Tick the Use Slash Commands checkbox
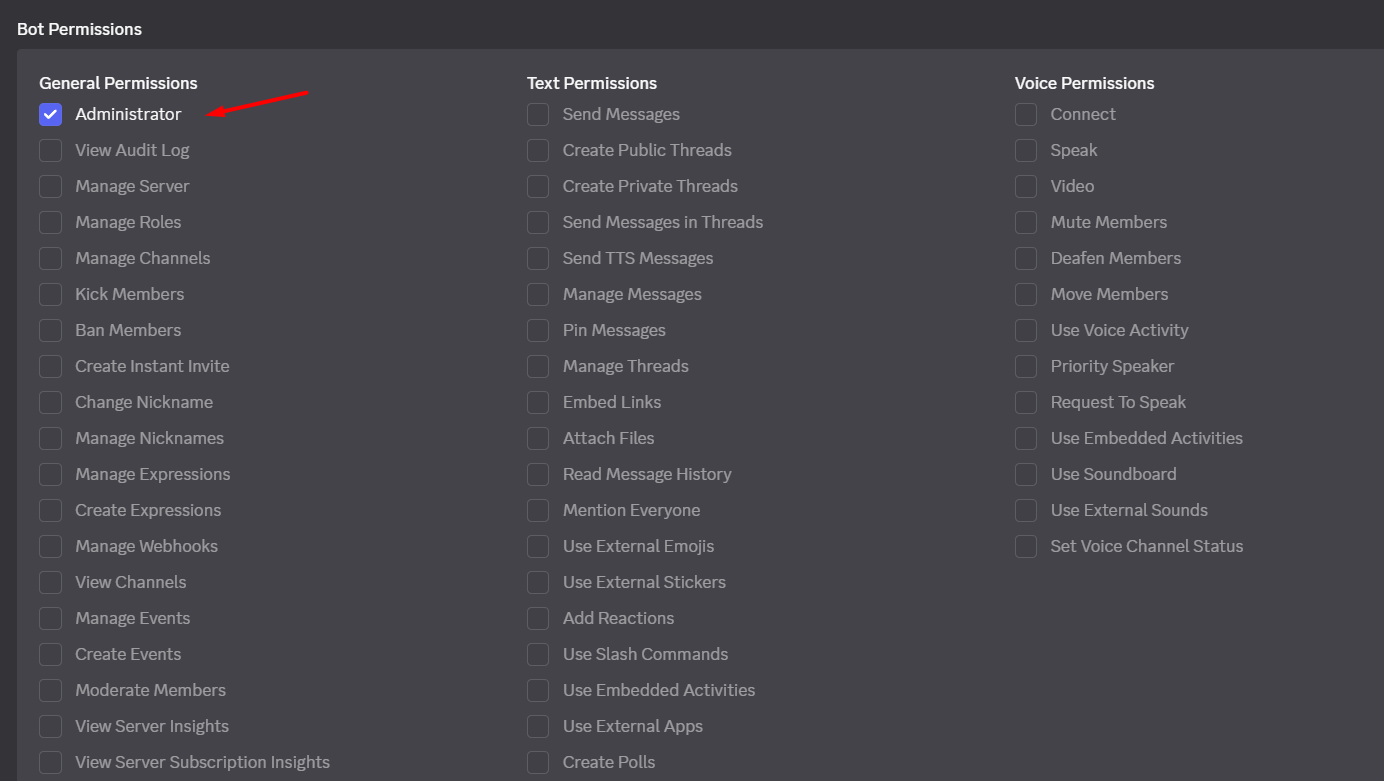Screen dimensions: 1384x781 tap(538, 654)
